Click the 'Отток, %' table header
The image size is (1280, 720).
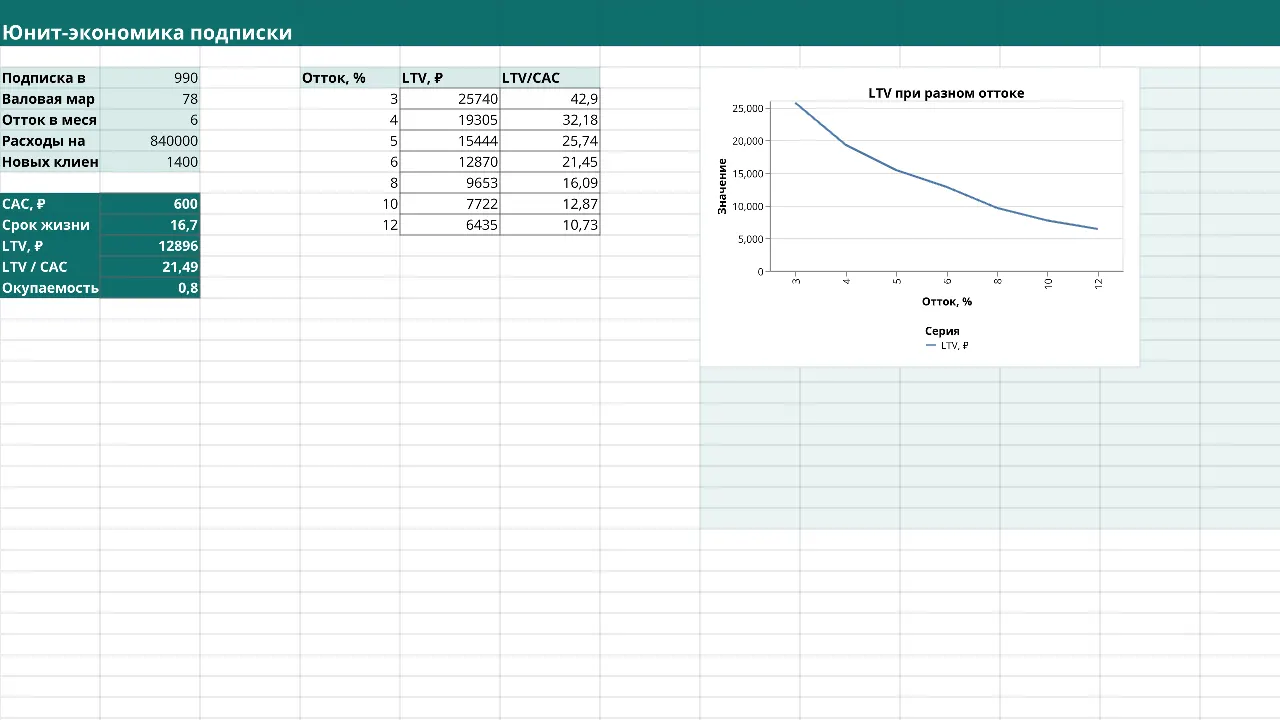(350, 78)
